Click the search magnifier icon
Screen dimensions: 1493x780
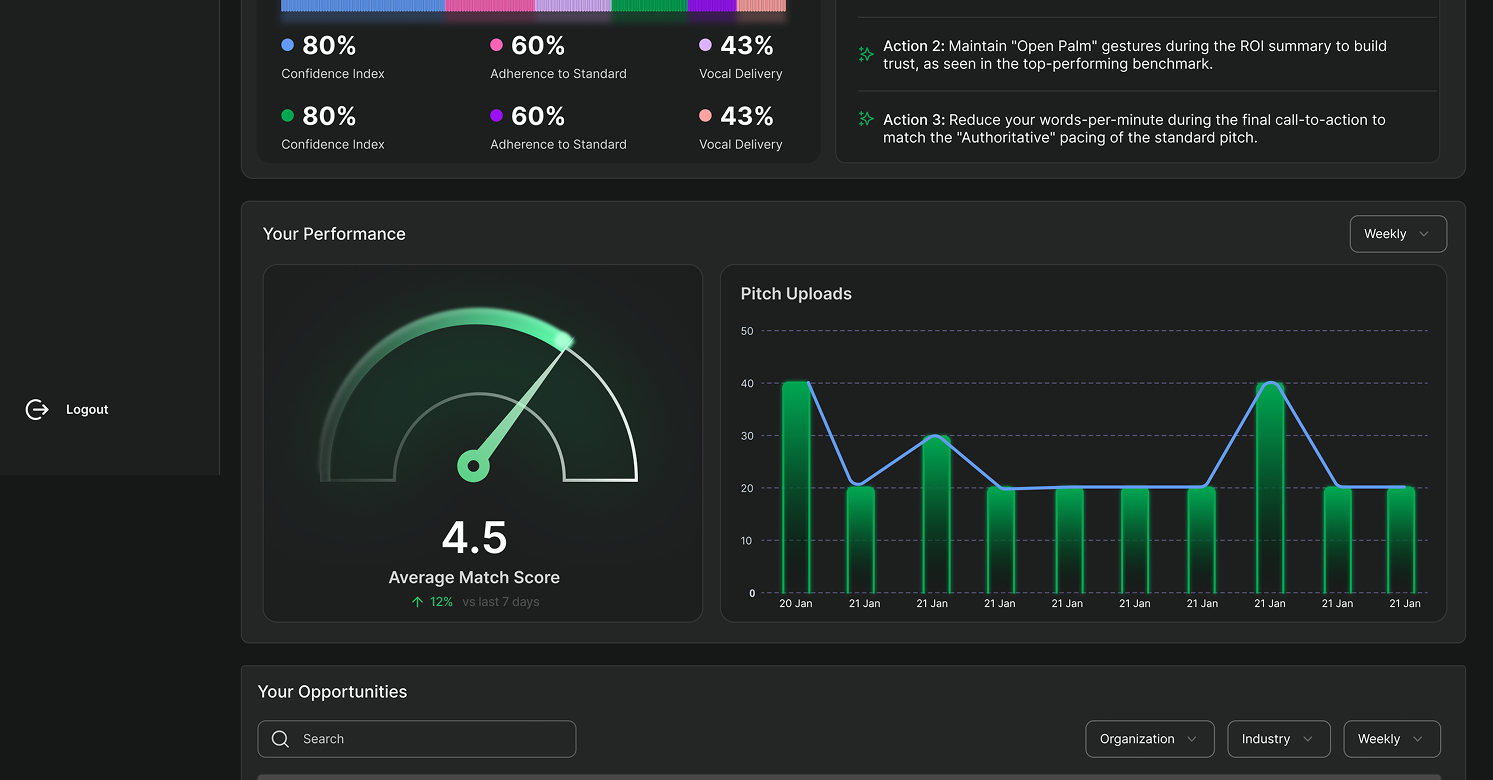click(x=280, y=738)
